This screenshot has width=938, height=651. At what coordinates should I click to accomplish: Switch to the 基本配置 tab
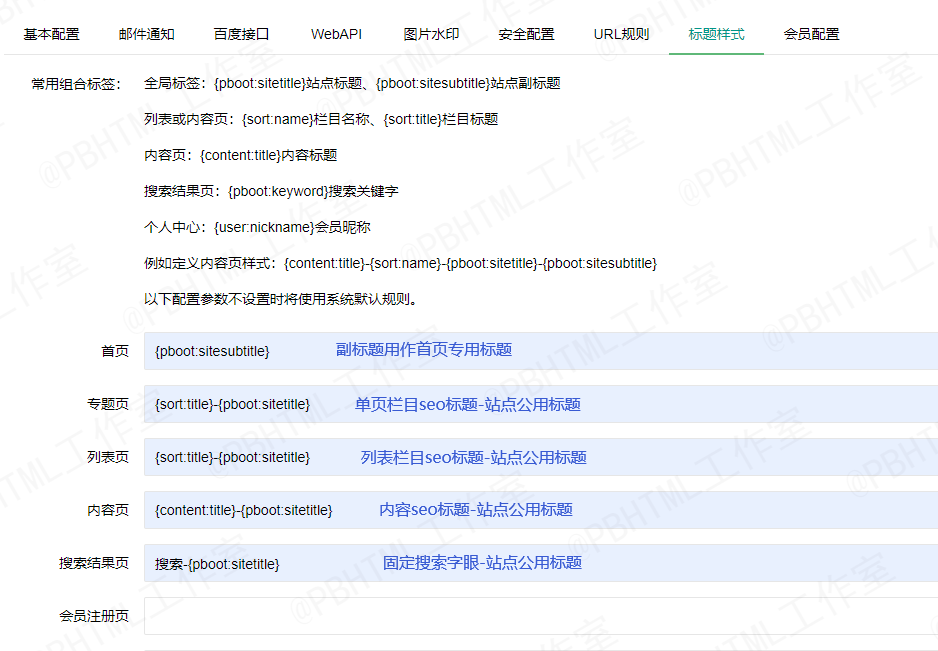tap(51, 34)
